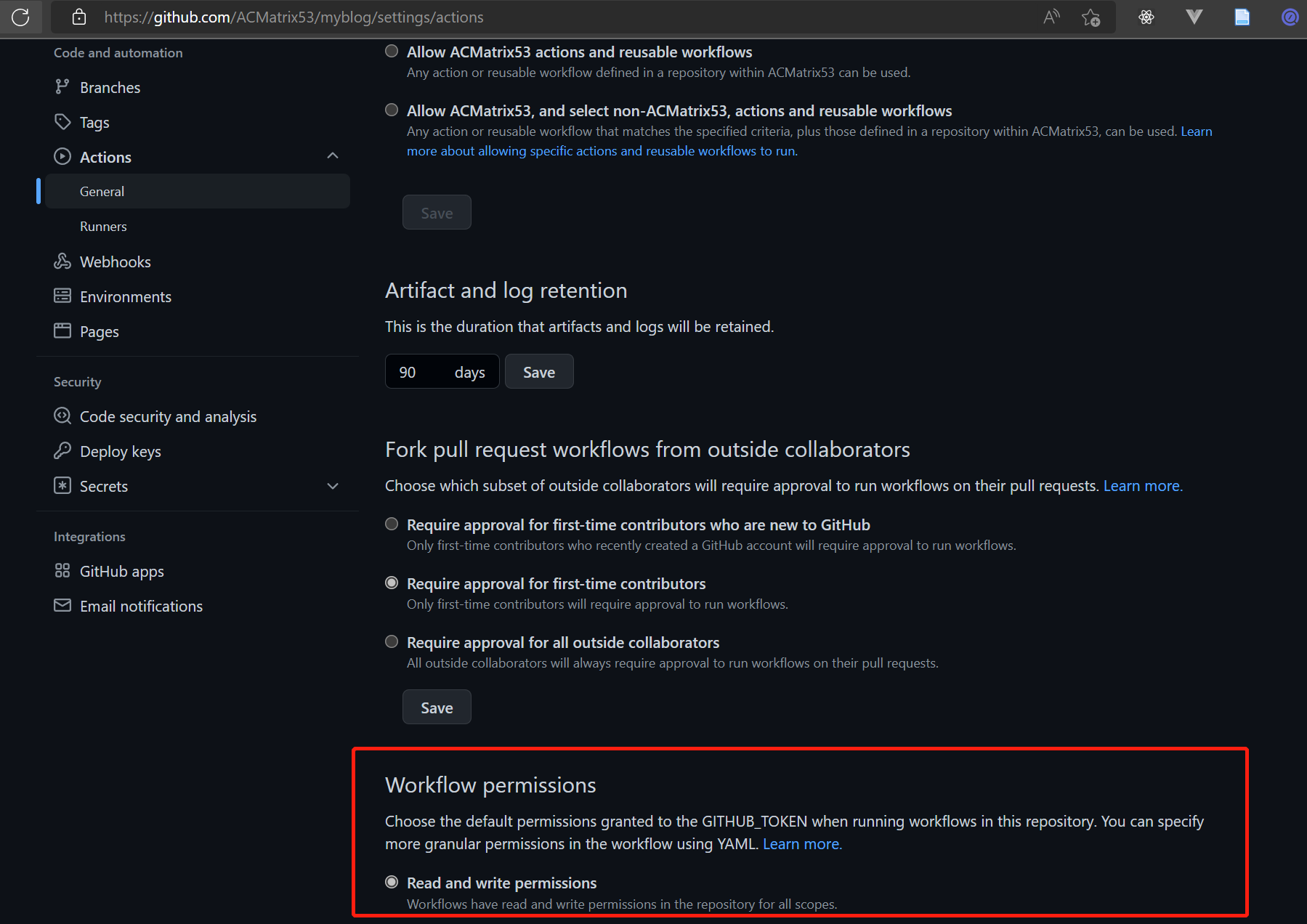Open Learn more link in Workflow permissions
Screen dimensions: 1307x924
click(x=802, y=843)
